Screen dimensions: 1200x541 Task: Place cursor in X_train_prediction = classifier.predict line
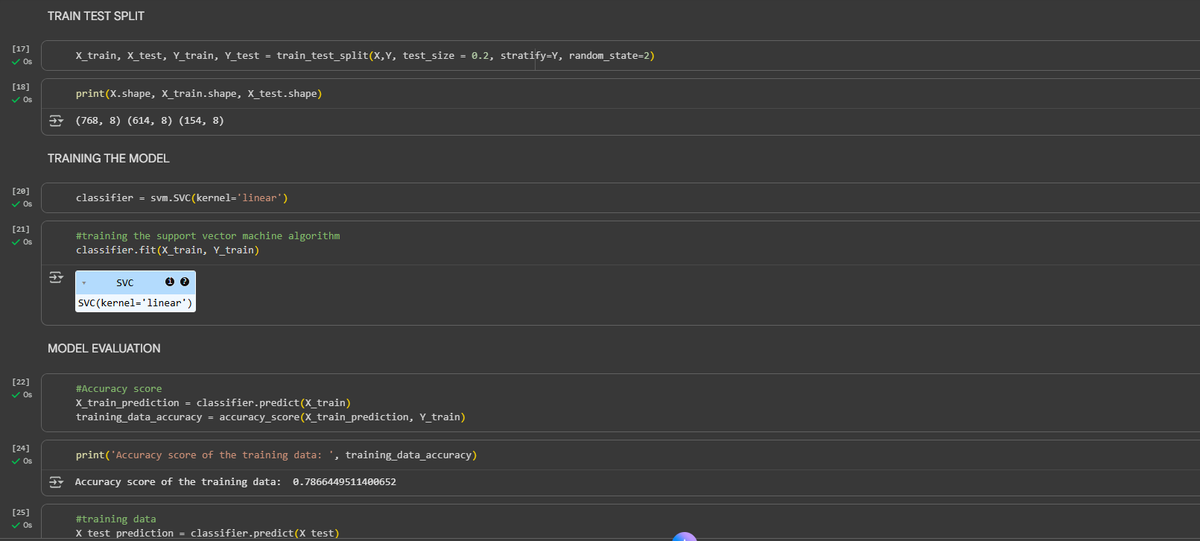point(213,402)
